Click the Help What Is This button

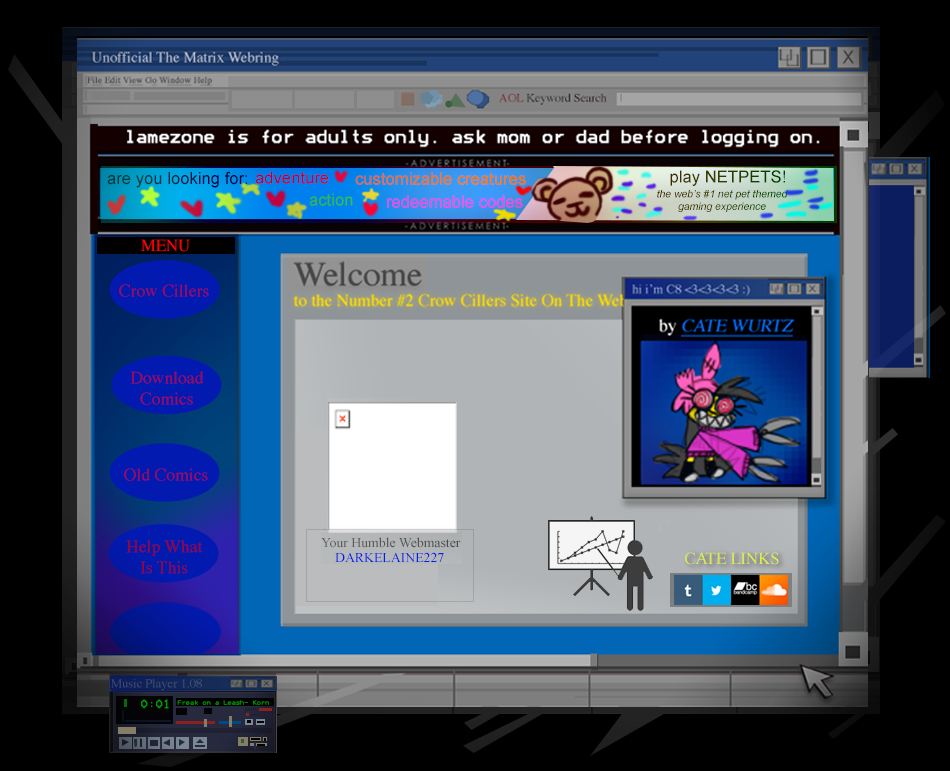[164, 556]
